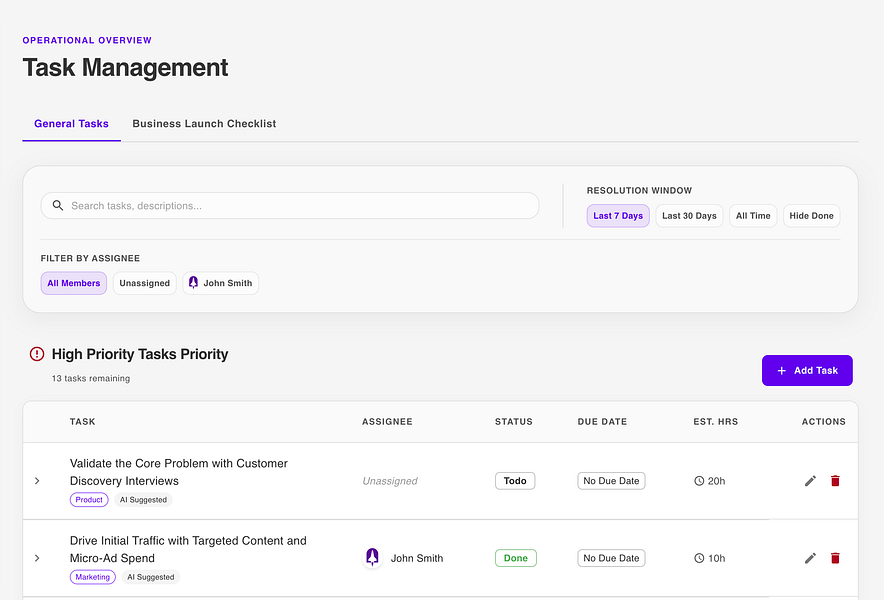
Task: Click the 20h estimated hours value
Action: click(717, 481)
